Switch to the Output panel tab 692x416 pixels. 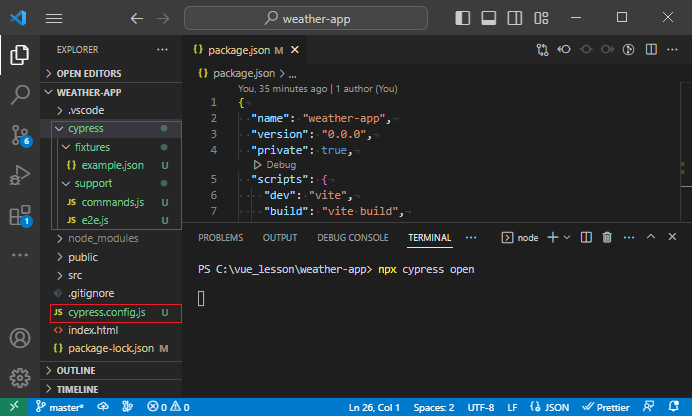pos(280,238)
